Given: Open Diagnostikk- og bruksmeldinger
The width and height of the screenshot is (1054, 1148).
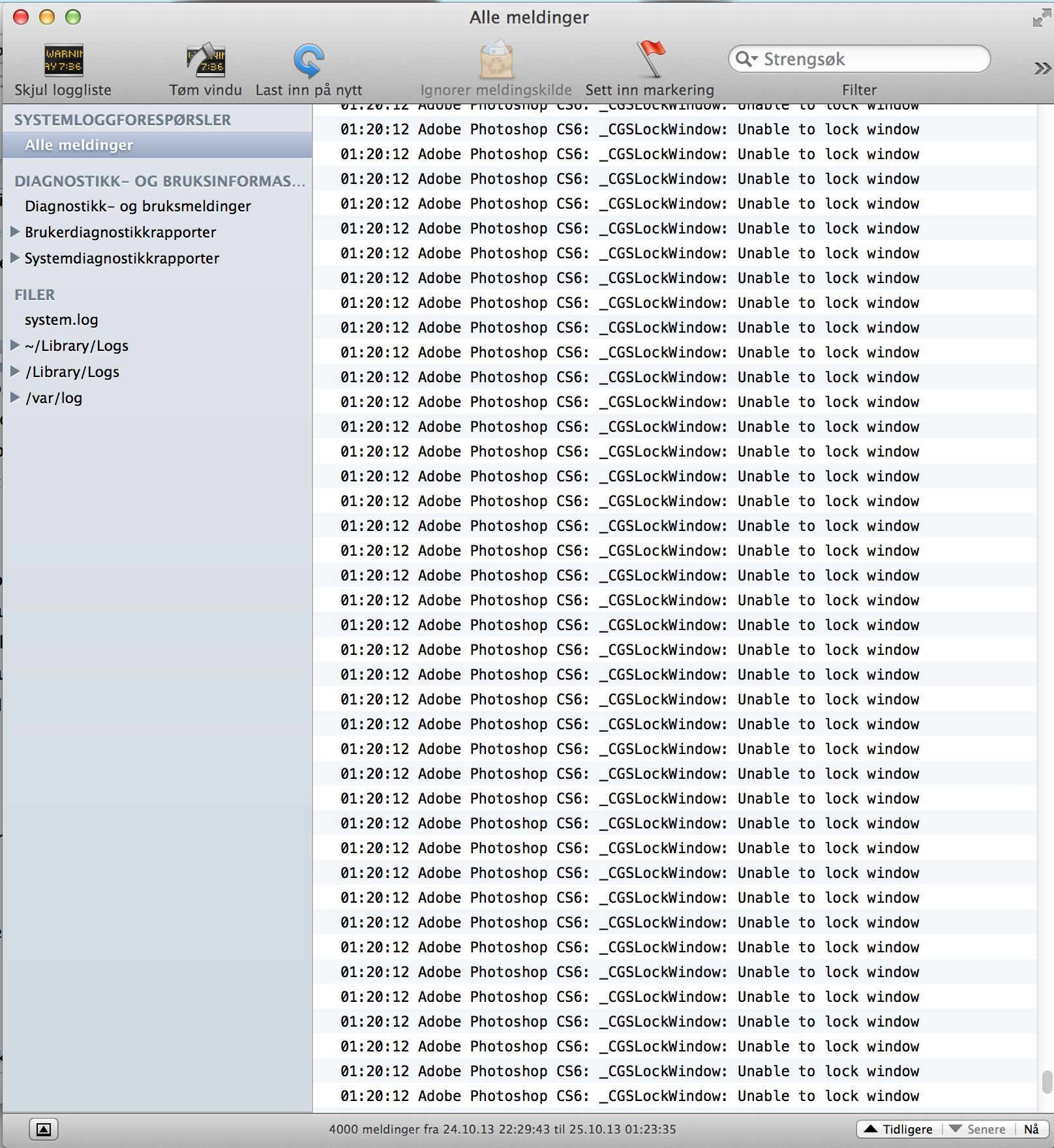Looking at the screenshot, I should 138,206.
